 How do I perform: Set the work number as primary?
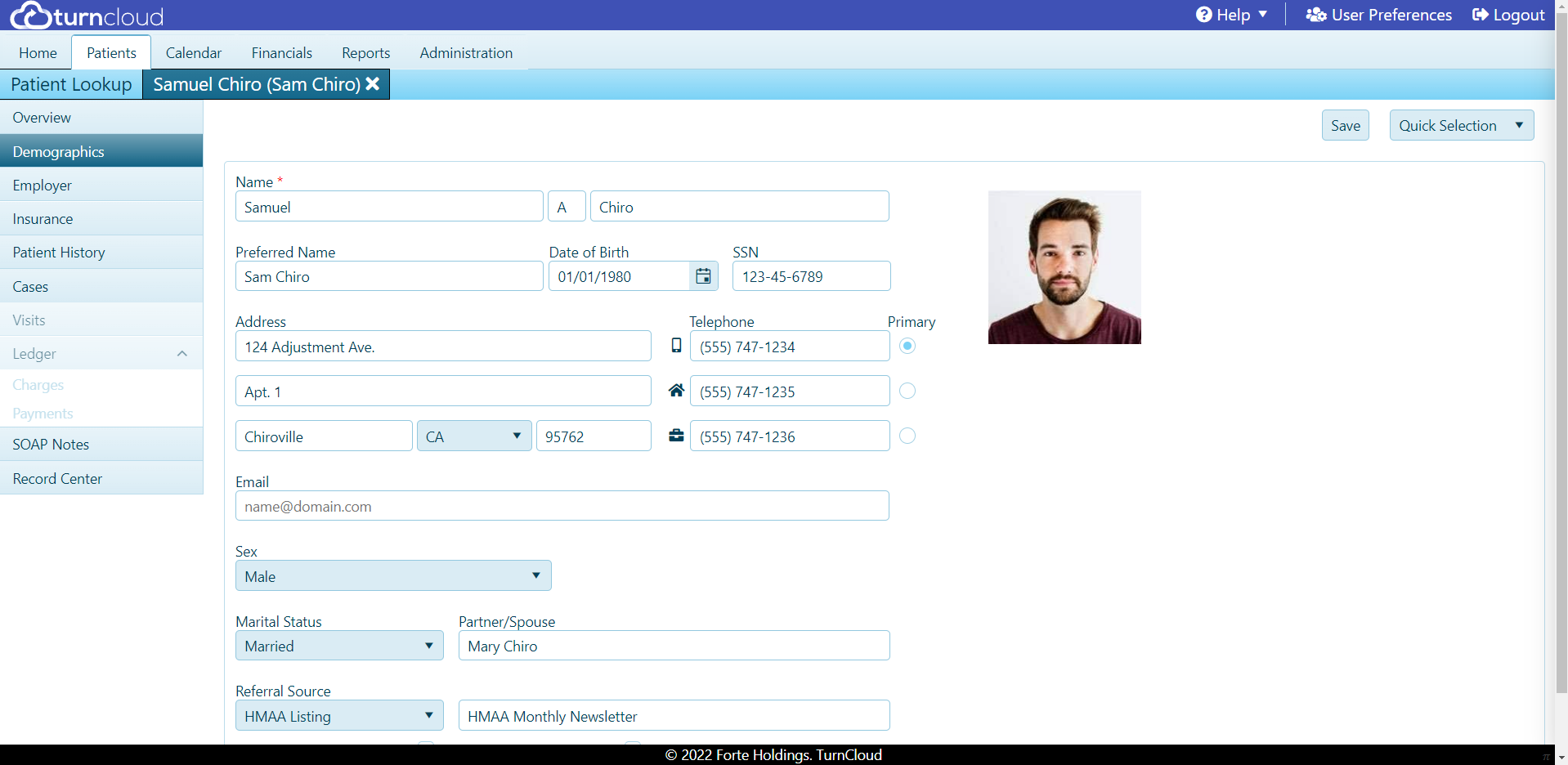(x=907, y=436)
